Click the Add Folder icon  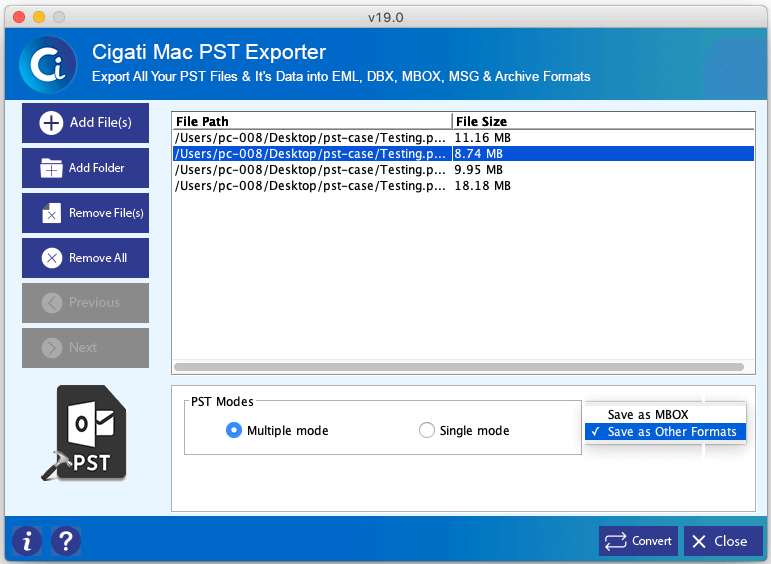[x=51, y=168]
